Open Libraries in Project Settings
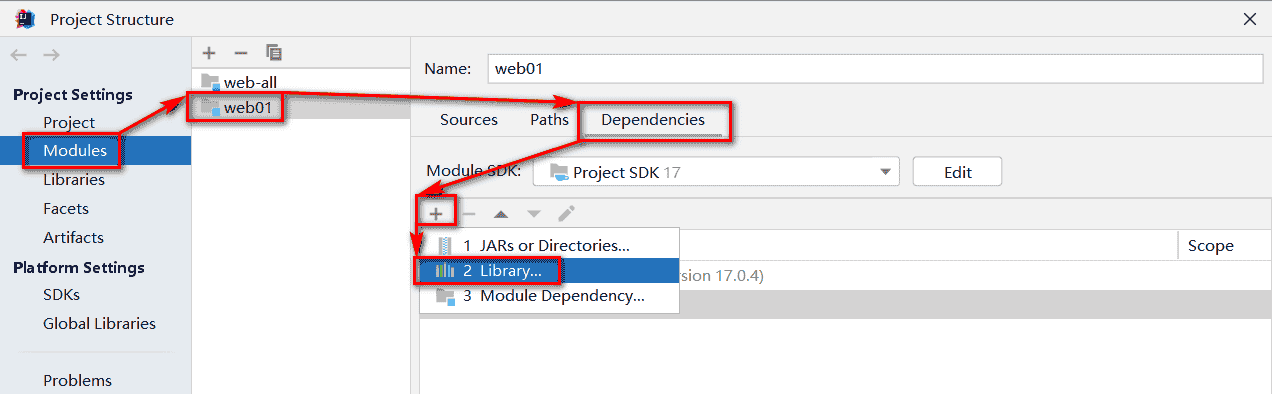Viewport: 1272px width, 394px height. point(74,180)
